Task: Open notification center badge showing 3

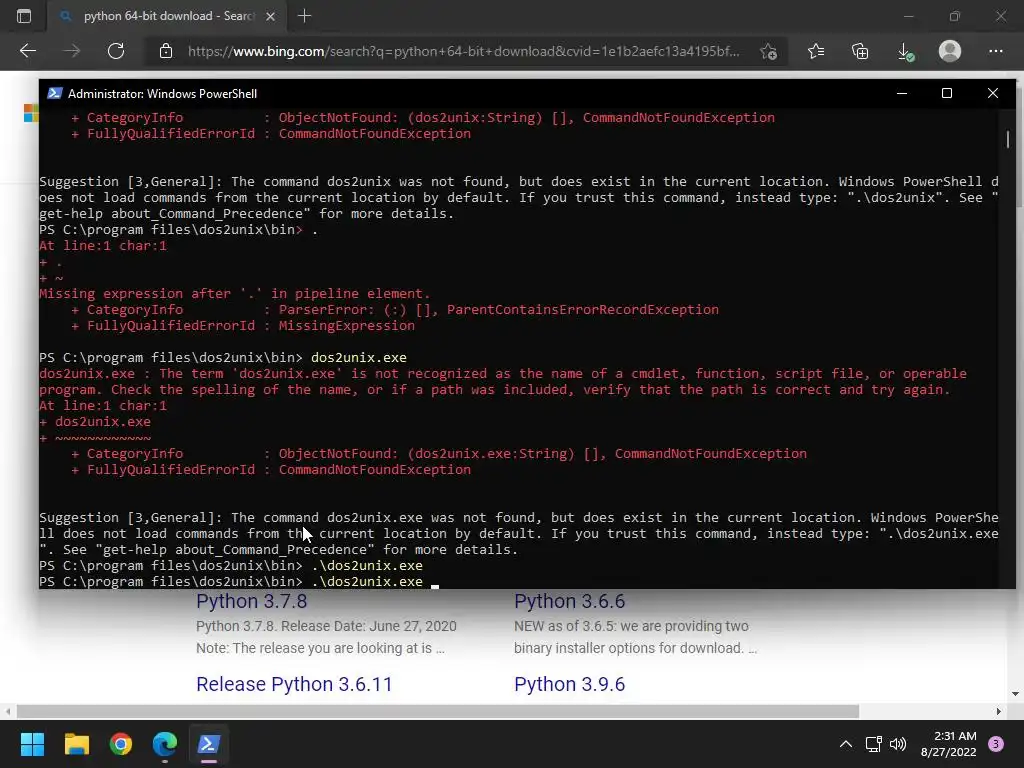Action: (996, 744)
